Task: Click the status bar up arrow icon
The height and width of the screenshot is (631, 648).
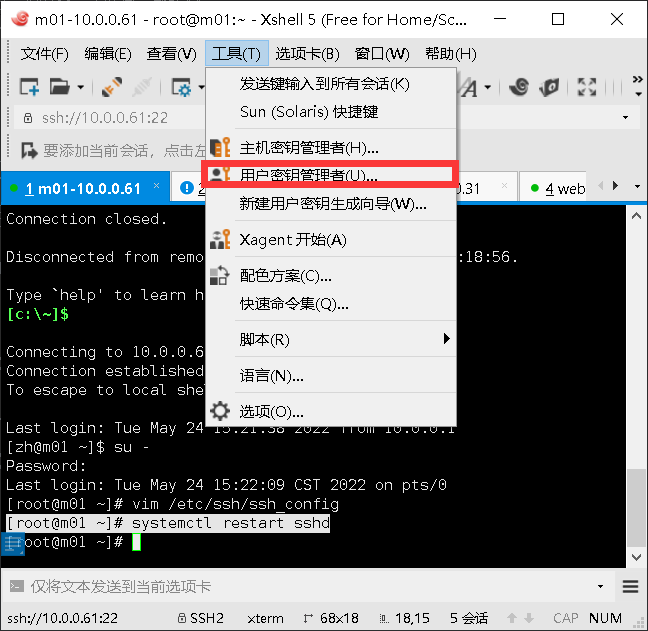Action: pyautogui.click(x=512, y=618)
